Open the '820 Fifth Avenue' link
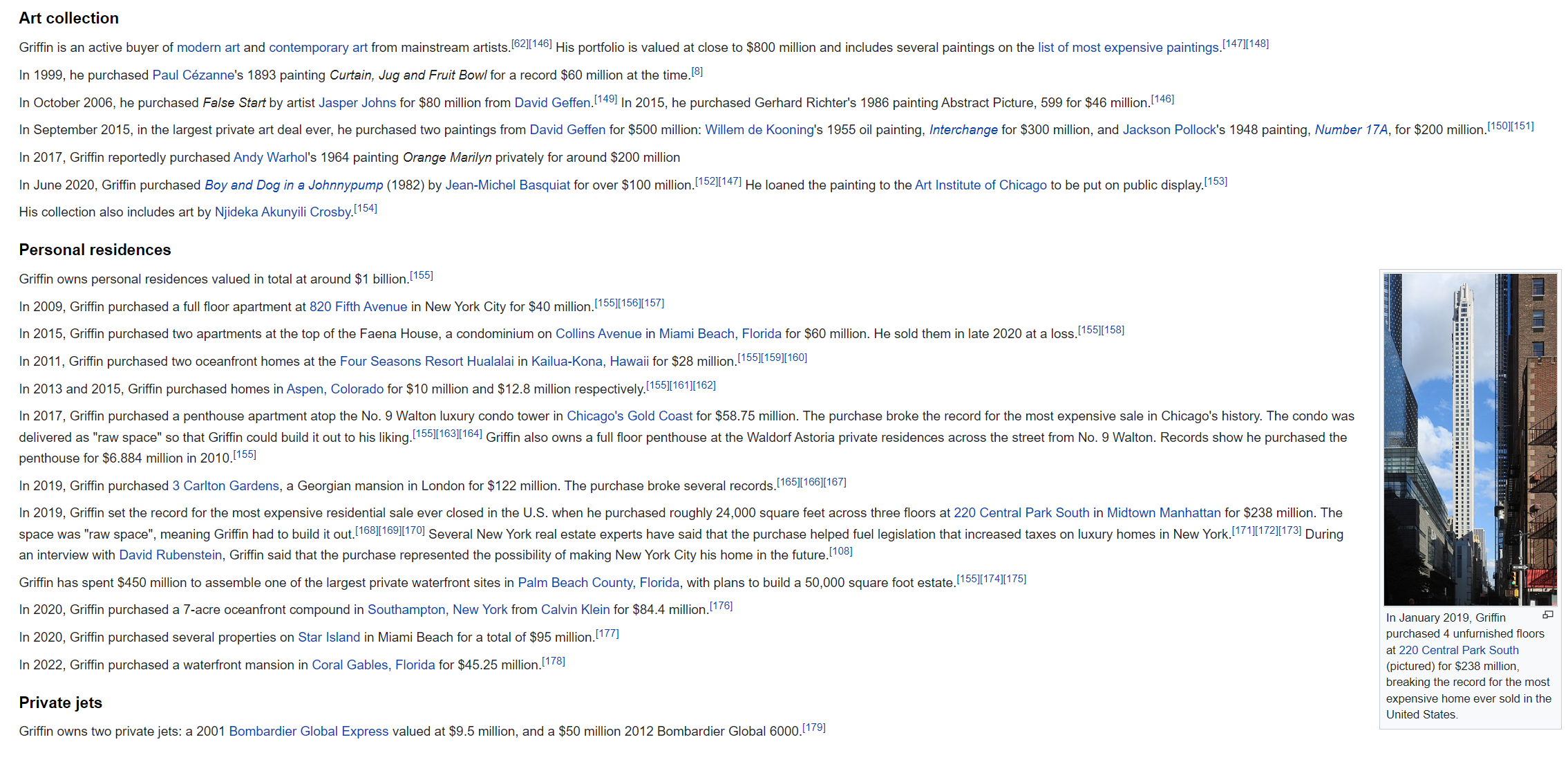 [358, 307]
